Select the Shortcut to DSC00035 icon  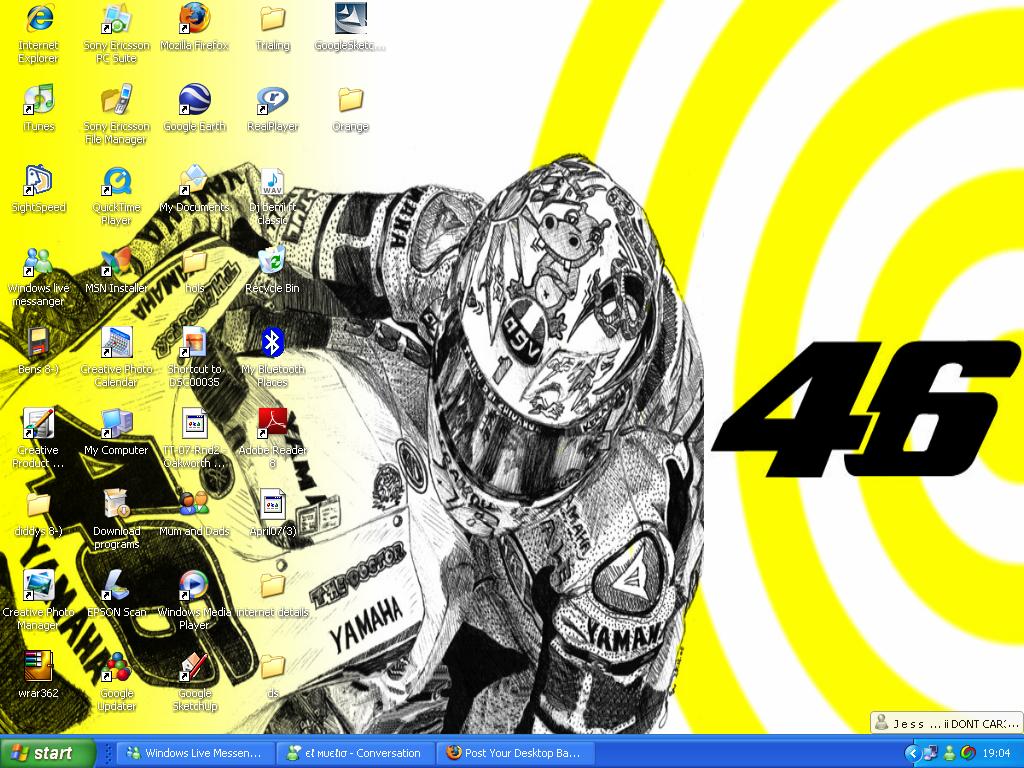195,343
